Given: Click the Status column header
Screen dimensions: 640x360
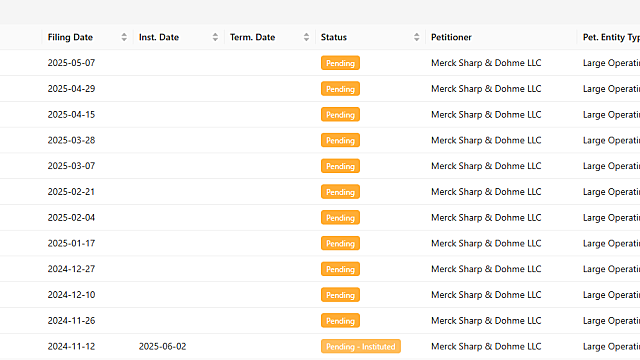Looking at the screenshot, I should tap(370, 37).
